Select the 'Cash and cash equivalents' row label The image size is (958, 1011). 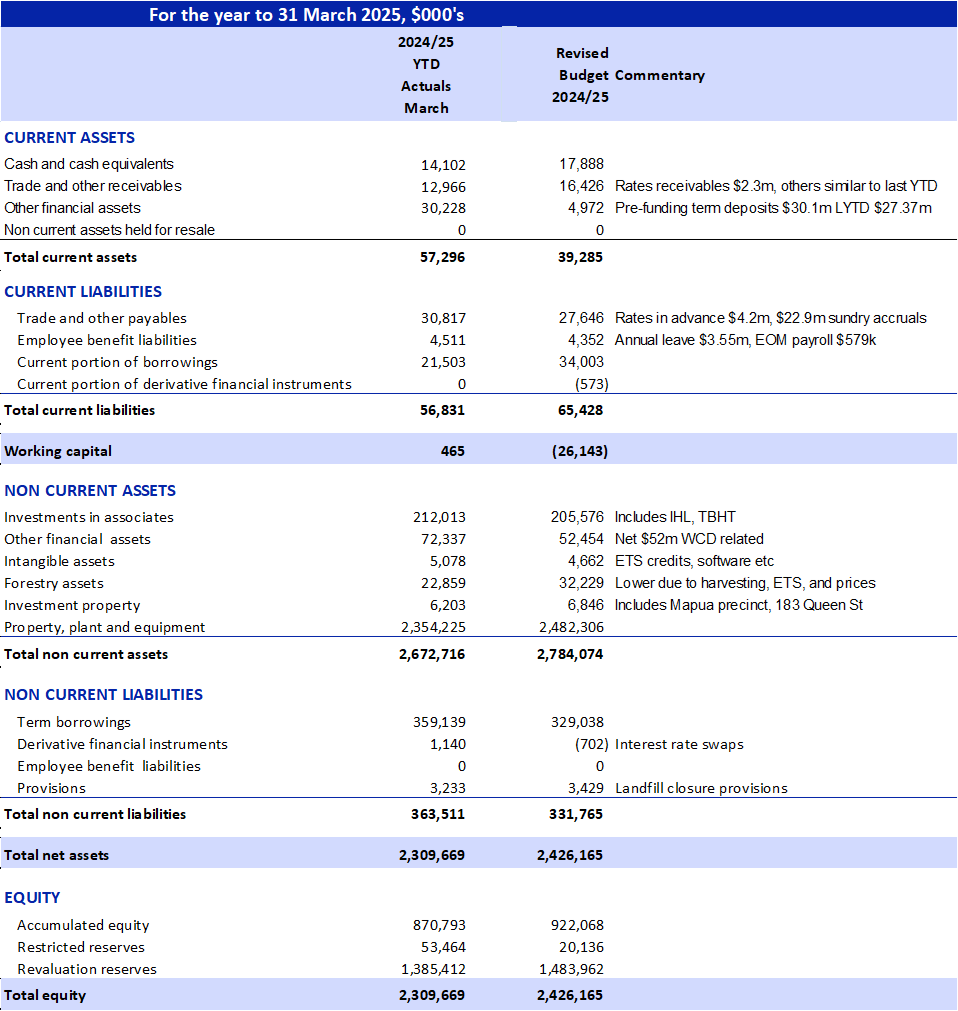coord(89,164)
